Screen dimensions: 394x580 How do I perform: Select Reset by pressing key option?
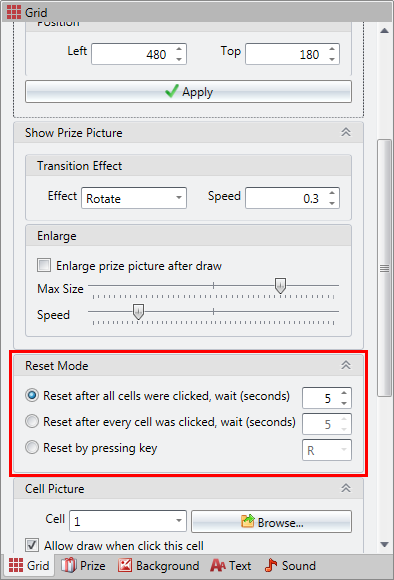click(x=32, y=447)
